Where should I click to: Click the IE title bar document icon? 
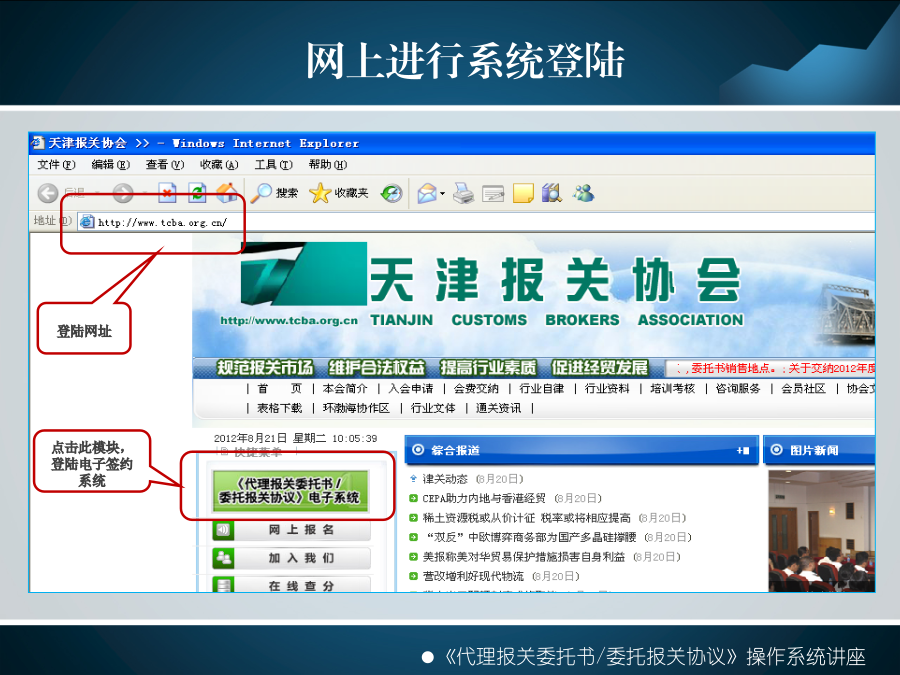coord(38,142)
